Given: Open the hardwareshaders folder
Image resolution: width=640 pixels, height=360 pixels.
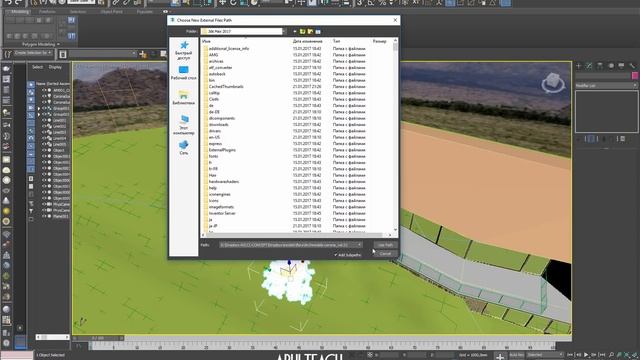Looking at the screenshot, I should click(x=224, y=182).
